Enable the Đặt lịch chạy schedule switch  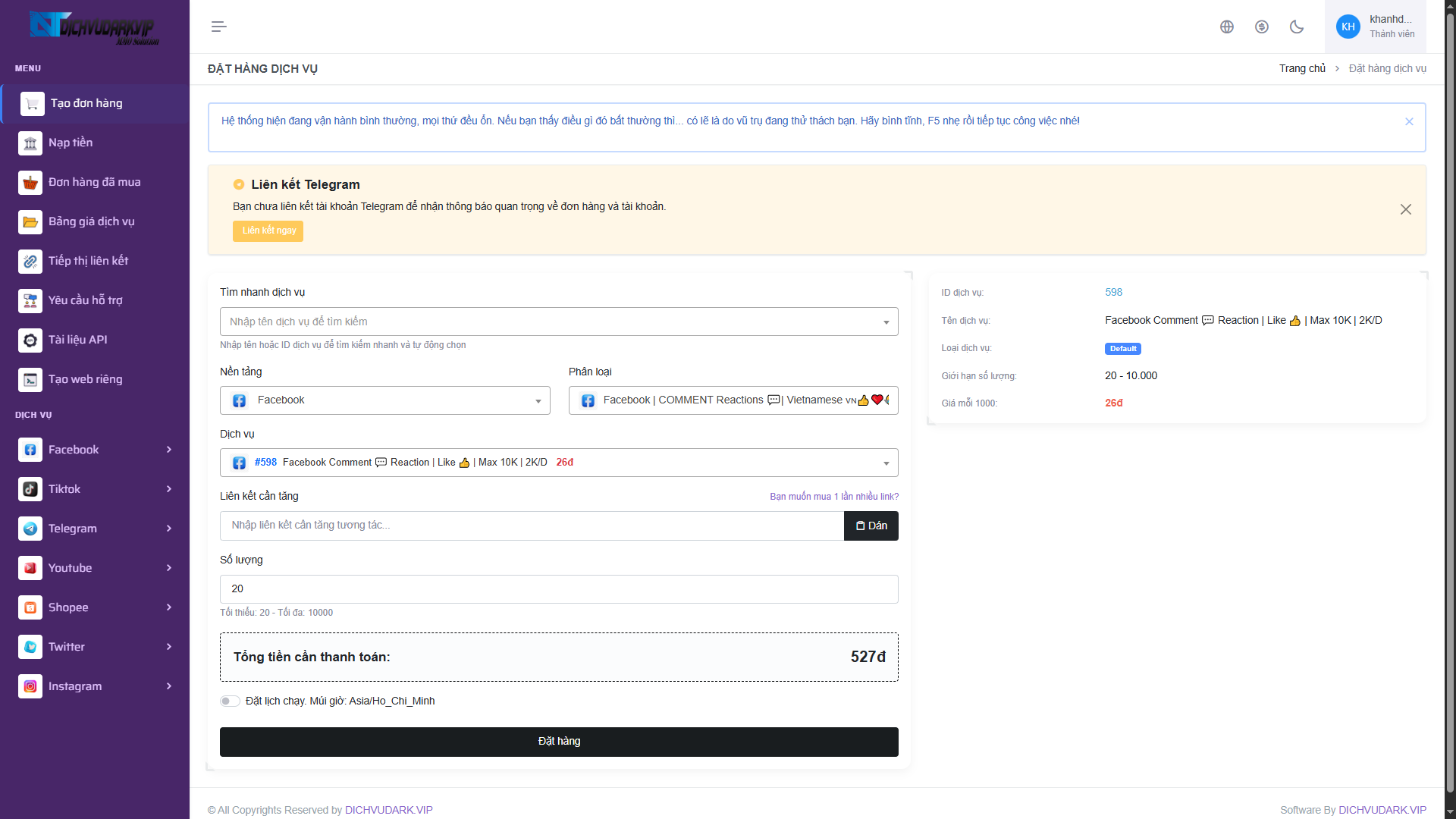tap(230, 701)
